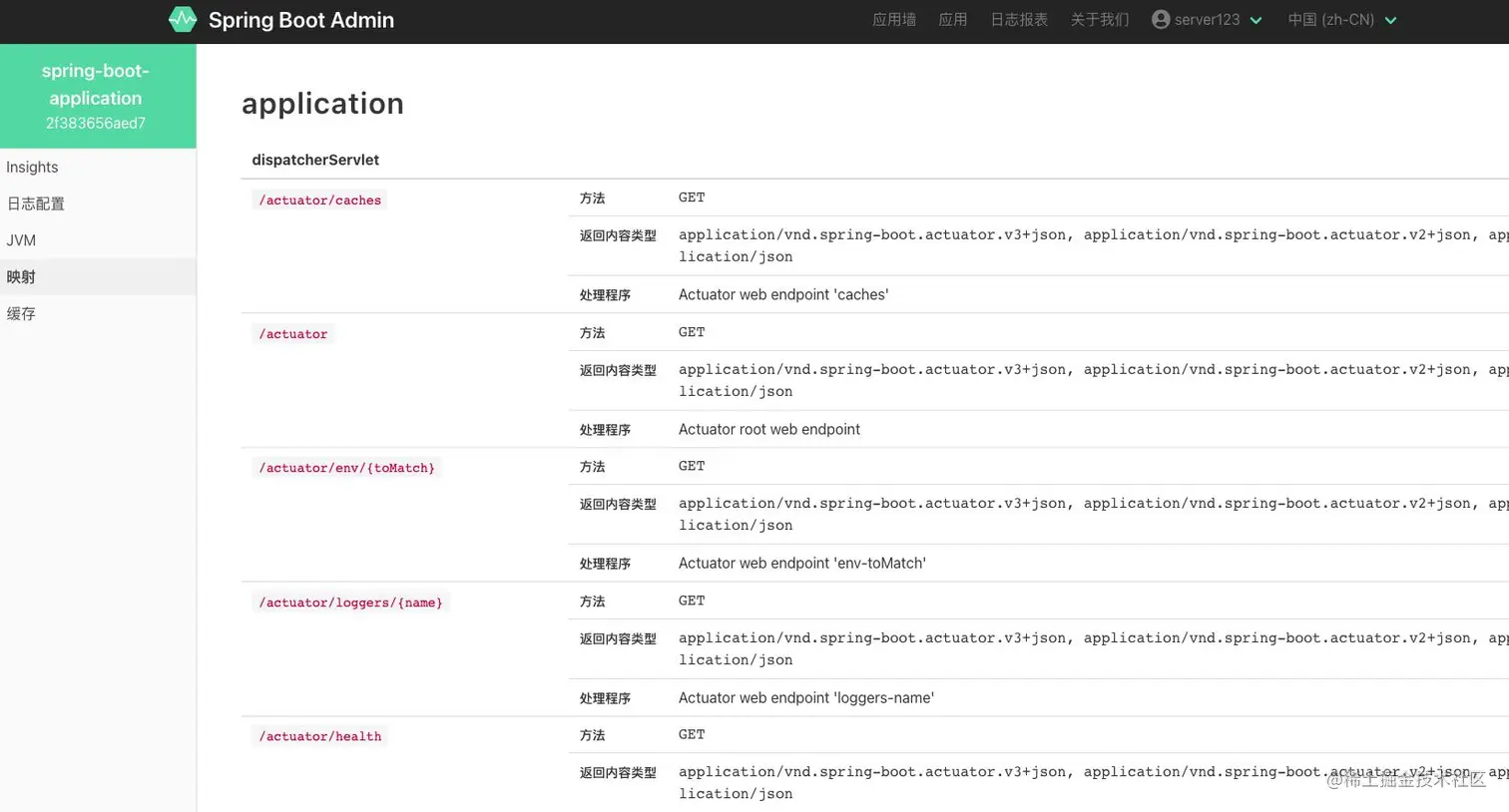Click the 返回内容类型 label in /actuator row

[618, 370]
